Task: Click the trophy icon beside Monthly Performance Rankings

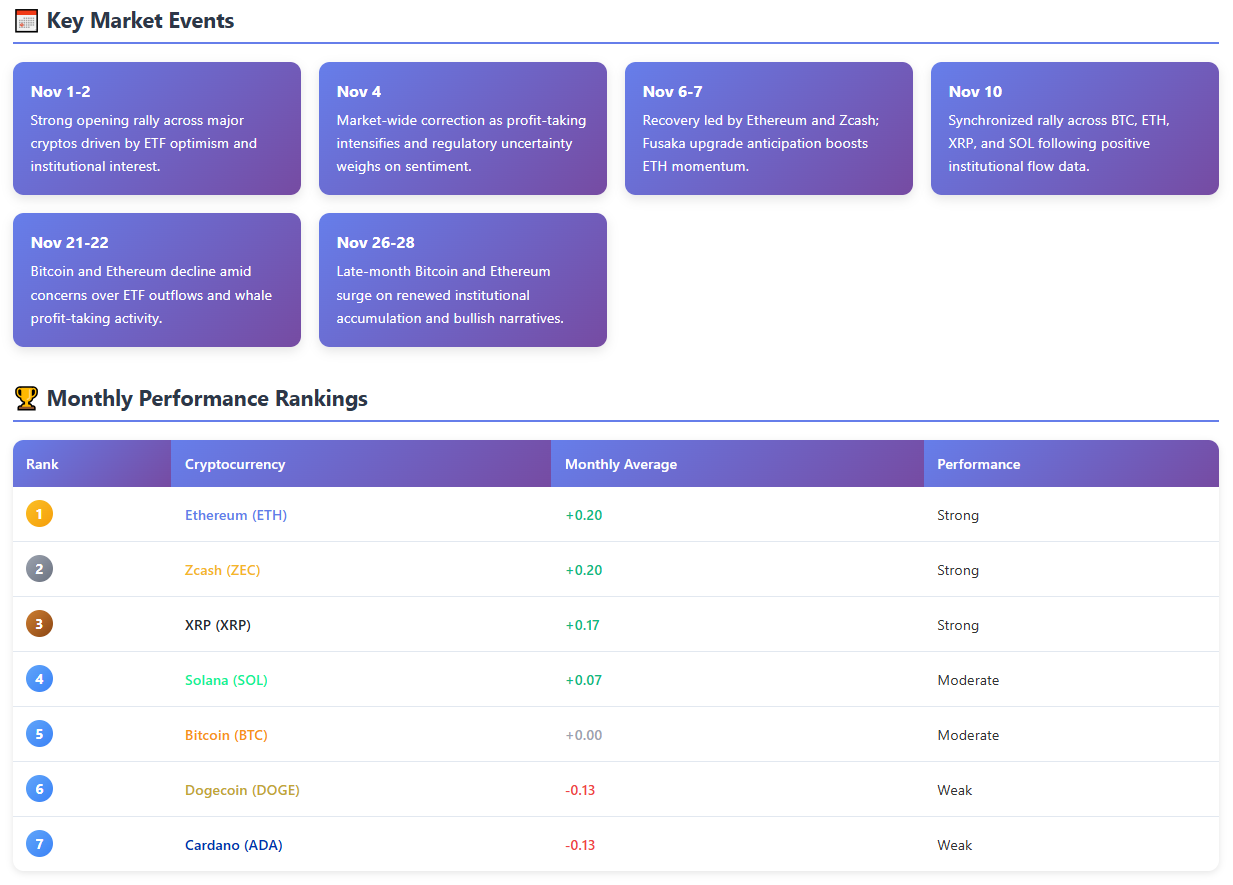Action: point(27,399)
